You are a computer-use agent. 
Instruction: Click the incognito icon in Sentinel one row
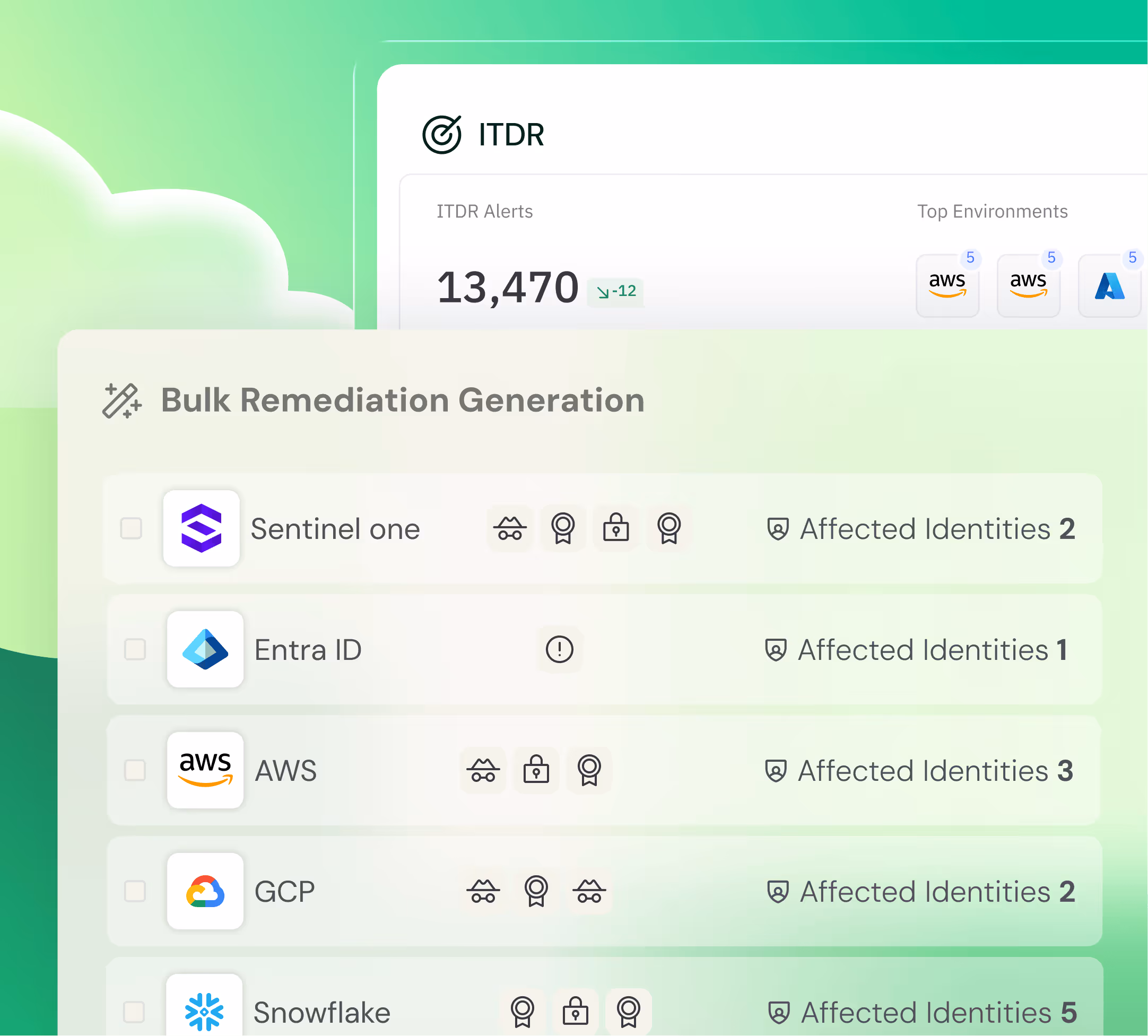click(510, 528)
